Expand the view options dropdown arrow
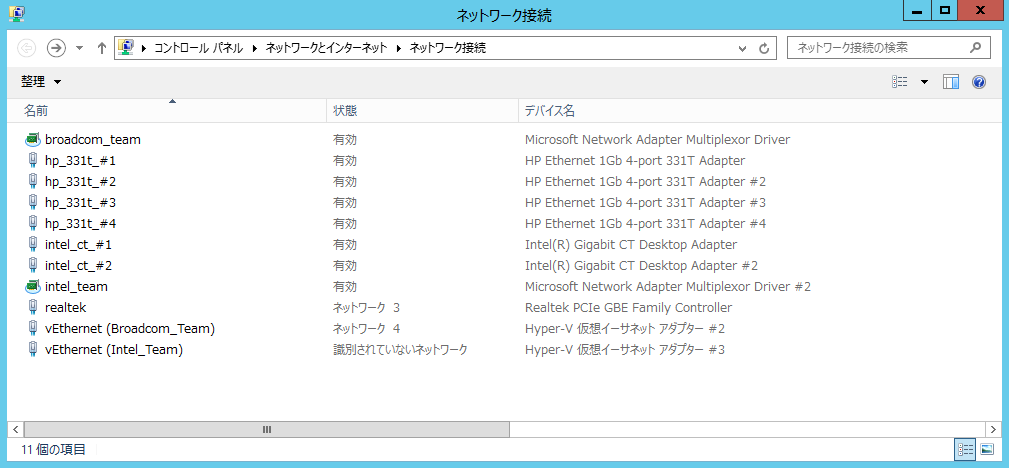The image size is (1009, 468). coord(925,82)
